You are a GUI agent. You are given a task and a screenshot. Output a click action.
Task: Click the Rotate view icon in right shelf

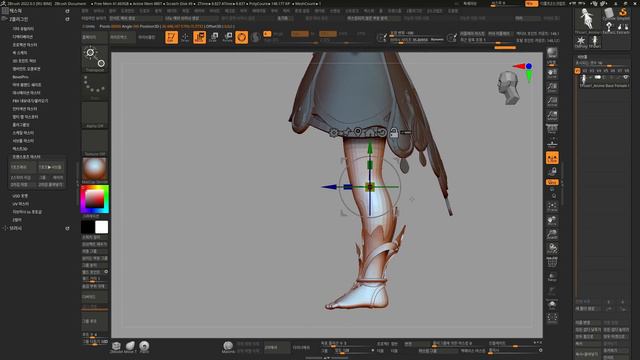(x=552, y=249)
